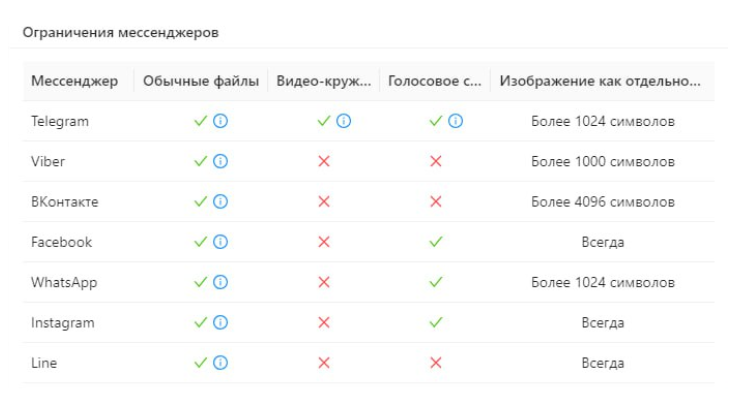Click info icon for Telegram regular files
This screenshot has height=405, width=740.
click(221, 121)
